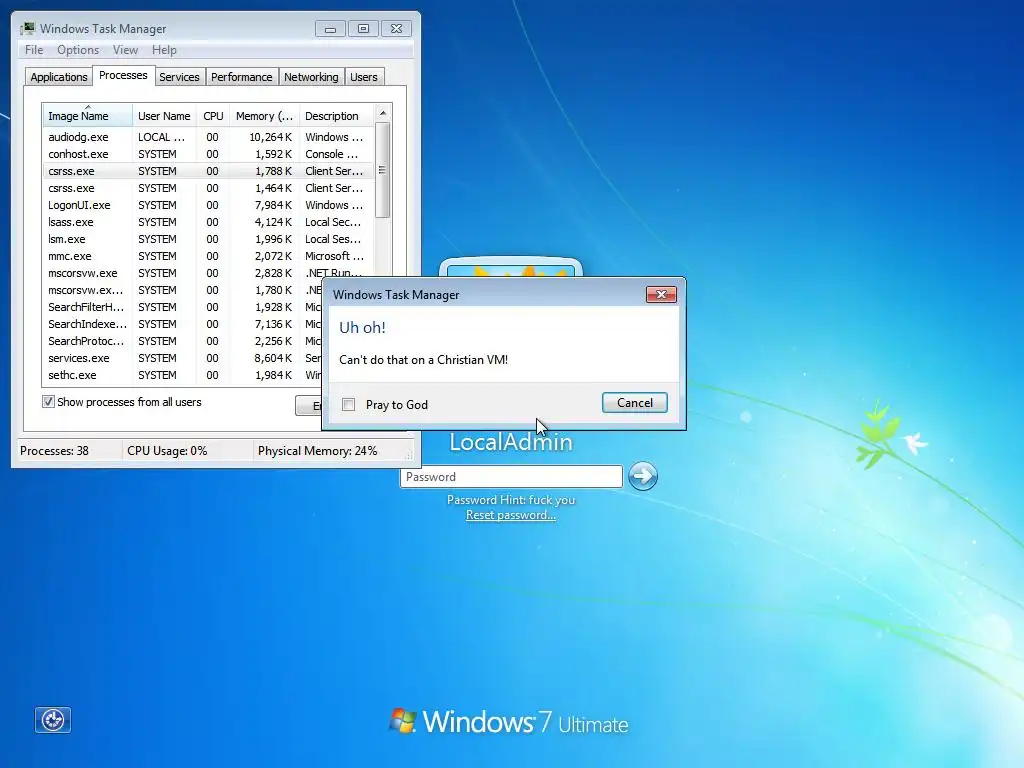Click Physical Memory: 24% status entry
The image size is (1024, 768).
tap(317, 451)
